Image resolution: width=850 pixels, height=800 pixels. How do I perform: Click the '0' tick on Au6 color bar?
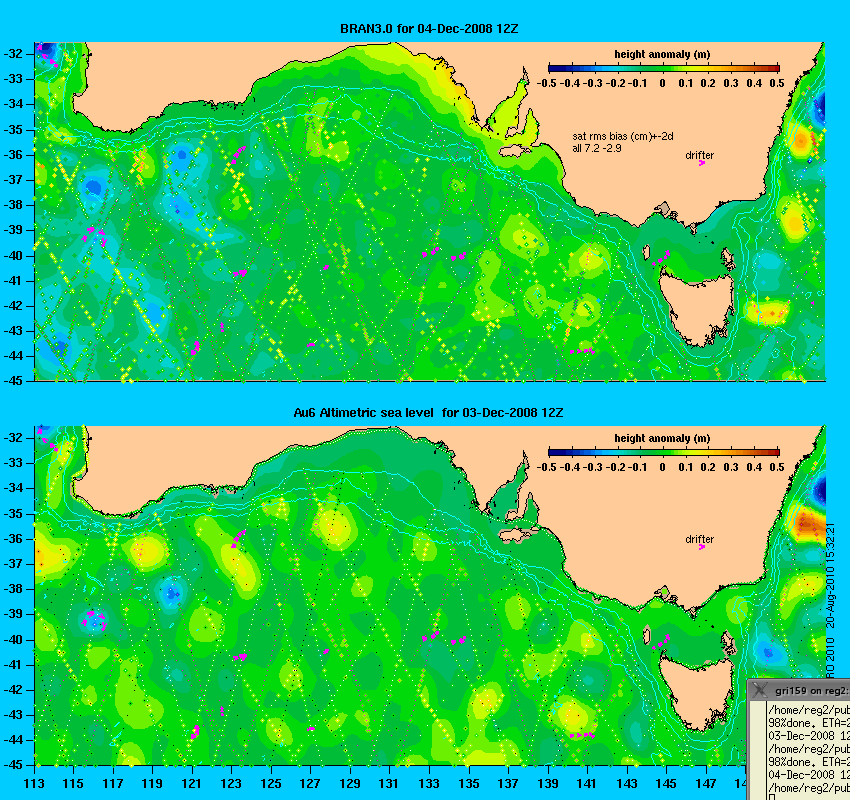coord(662,467)
